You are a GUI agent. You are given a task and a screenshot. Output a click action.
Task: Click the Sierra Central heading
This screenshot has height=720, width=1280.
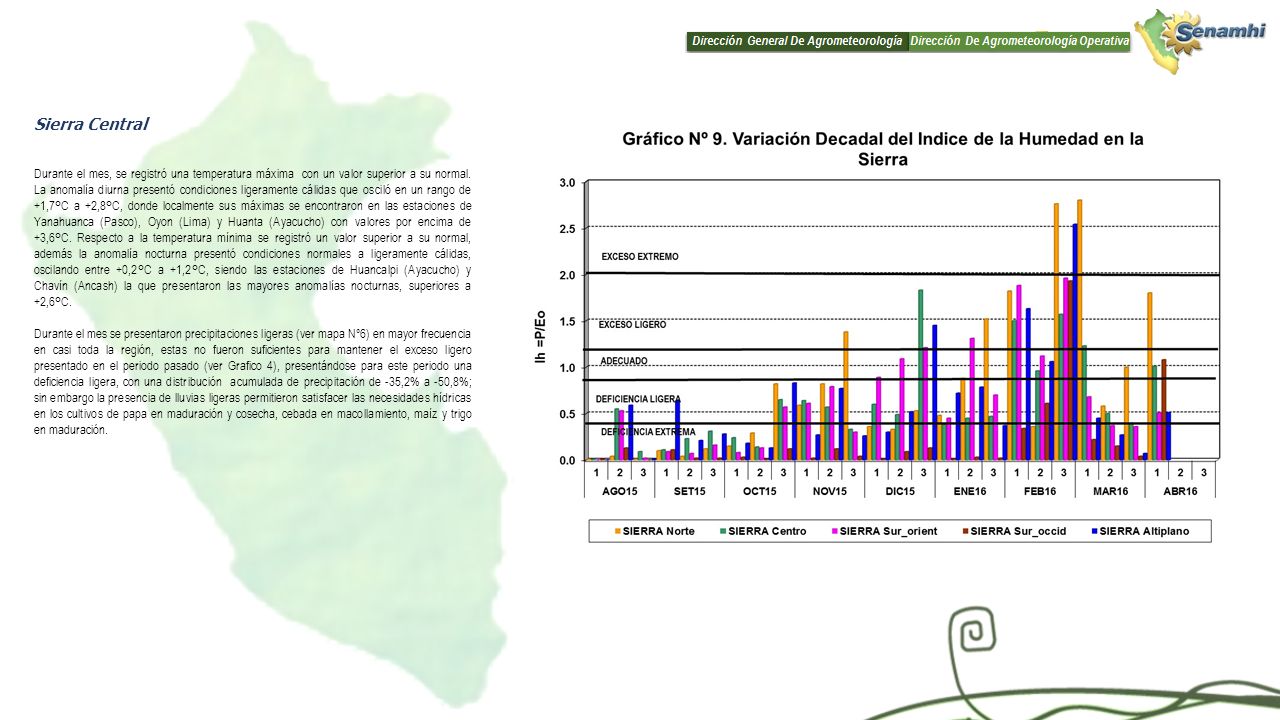91,125
